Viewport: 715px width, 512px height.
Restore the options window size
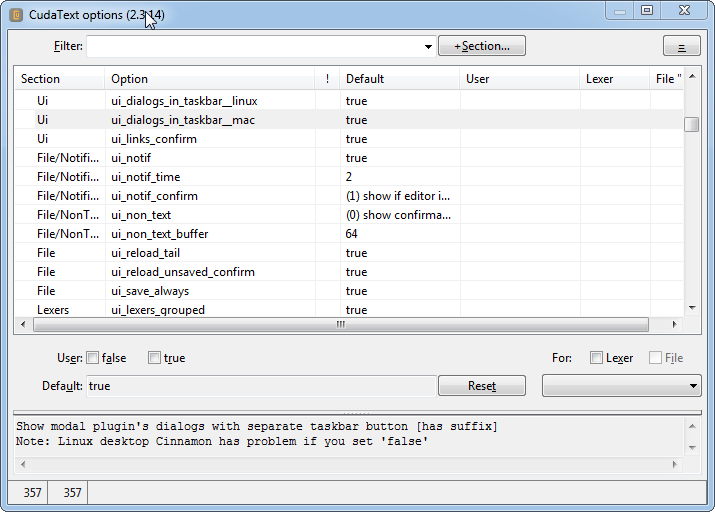click(x=647, y=10)
